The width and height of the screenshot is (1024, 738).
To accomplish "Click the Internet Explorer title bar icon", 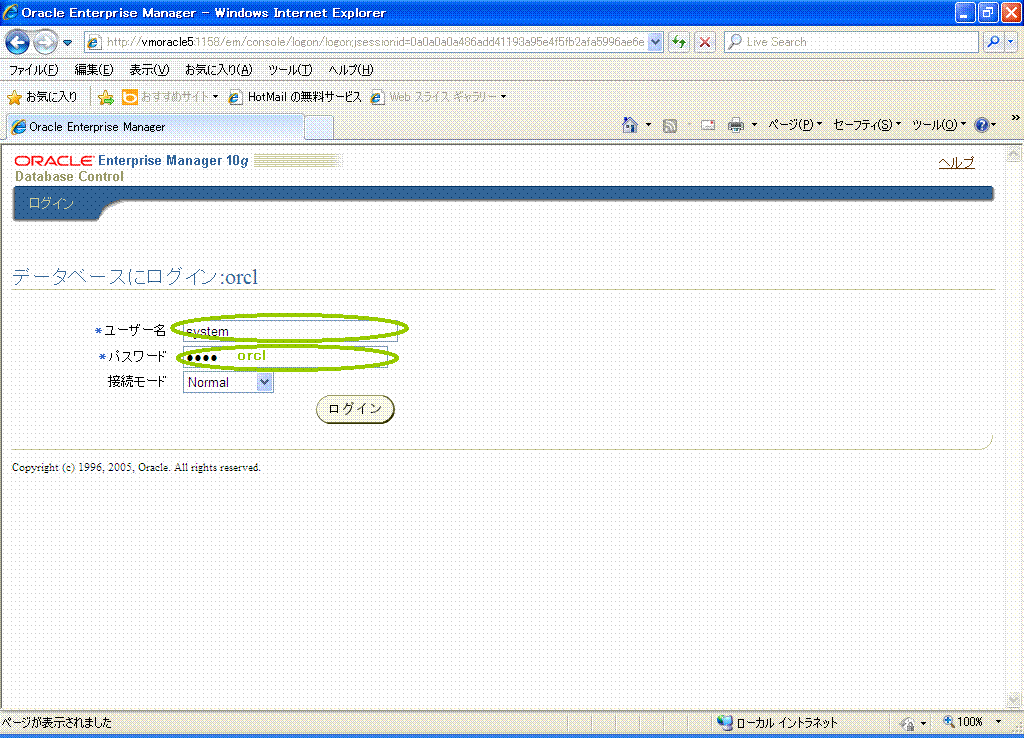I will coord(10,12).
